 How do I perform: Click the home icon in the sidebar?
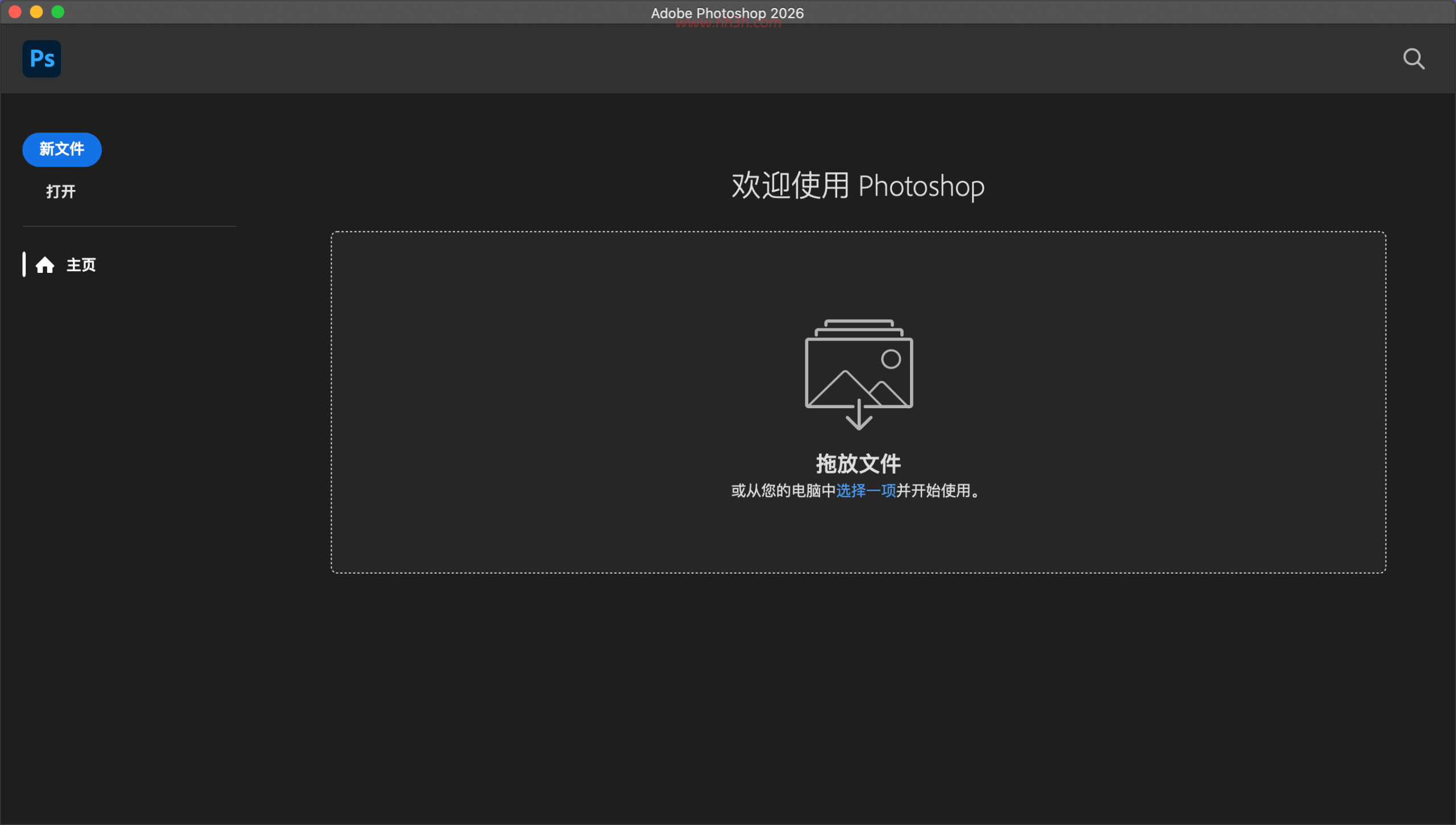(x=45, y=265)
